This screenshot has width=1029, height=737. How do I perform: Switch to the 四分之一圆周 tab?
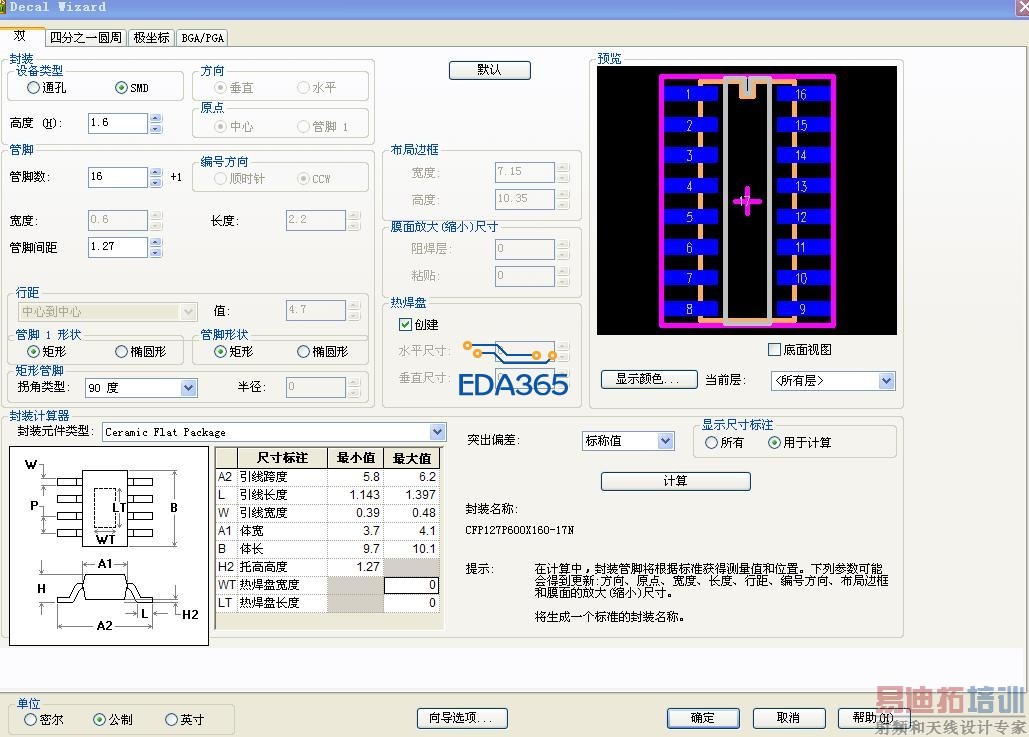(86, 37)
